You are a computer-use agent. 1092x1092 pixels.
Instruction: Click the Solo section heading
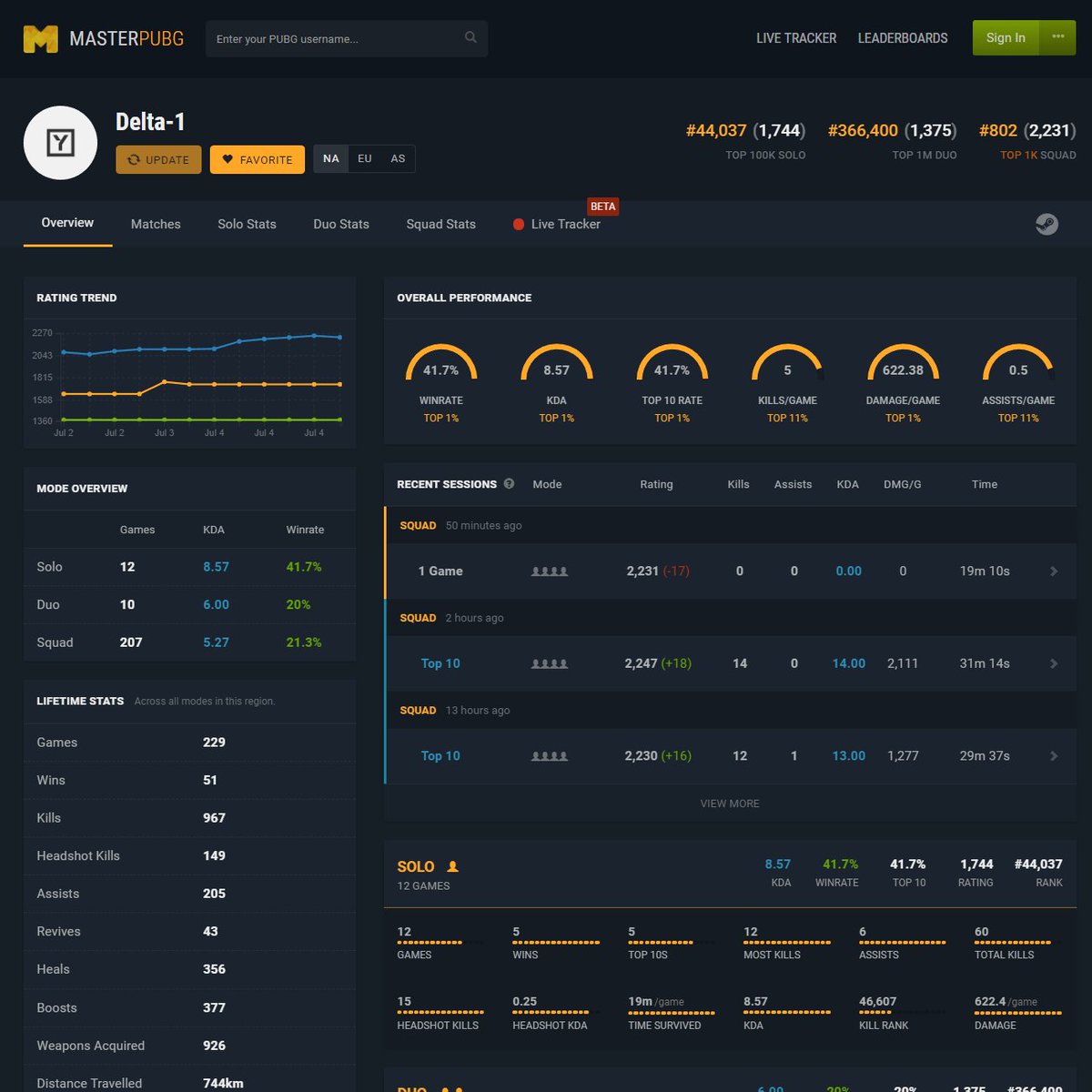point(416,866)
